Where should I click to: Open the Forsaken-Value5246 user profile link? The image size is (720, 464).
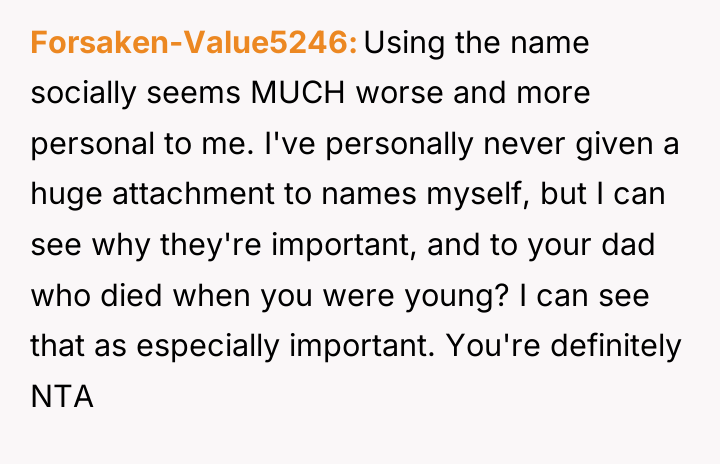coord(194,43)
